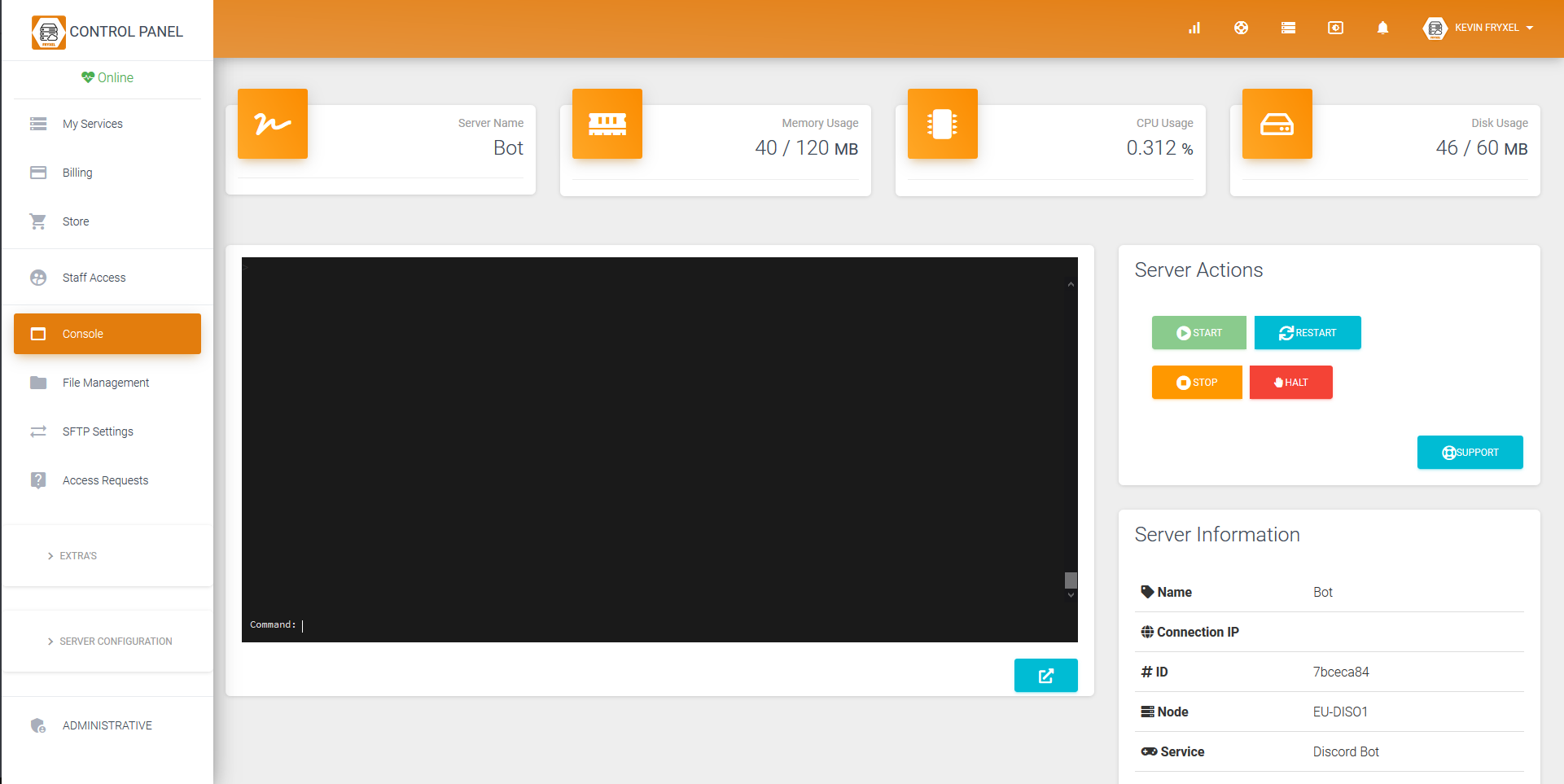This screenshot has width=1564, height=784.
Task: Click the Memory Usage value 40 / 120 MB
Action: [x=807, y=148]
